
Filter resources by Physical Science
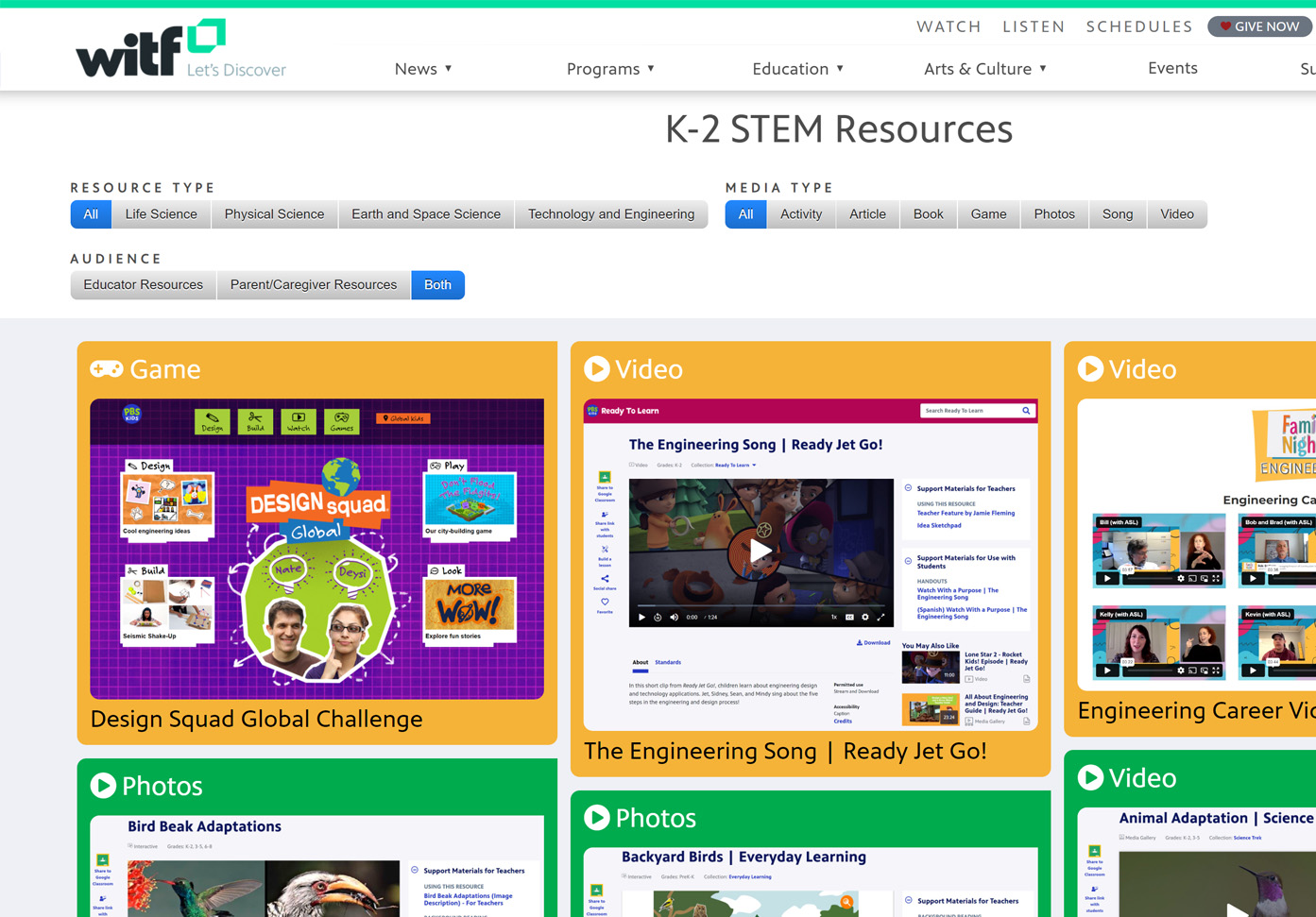point(274,214)
